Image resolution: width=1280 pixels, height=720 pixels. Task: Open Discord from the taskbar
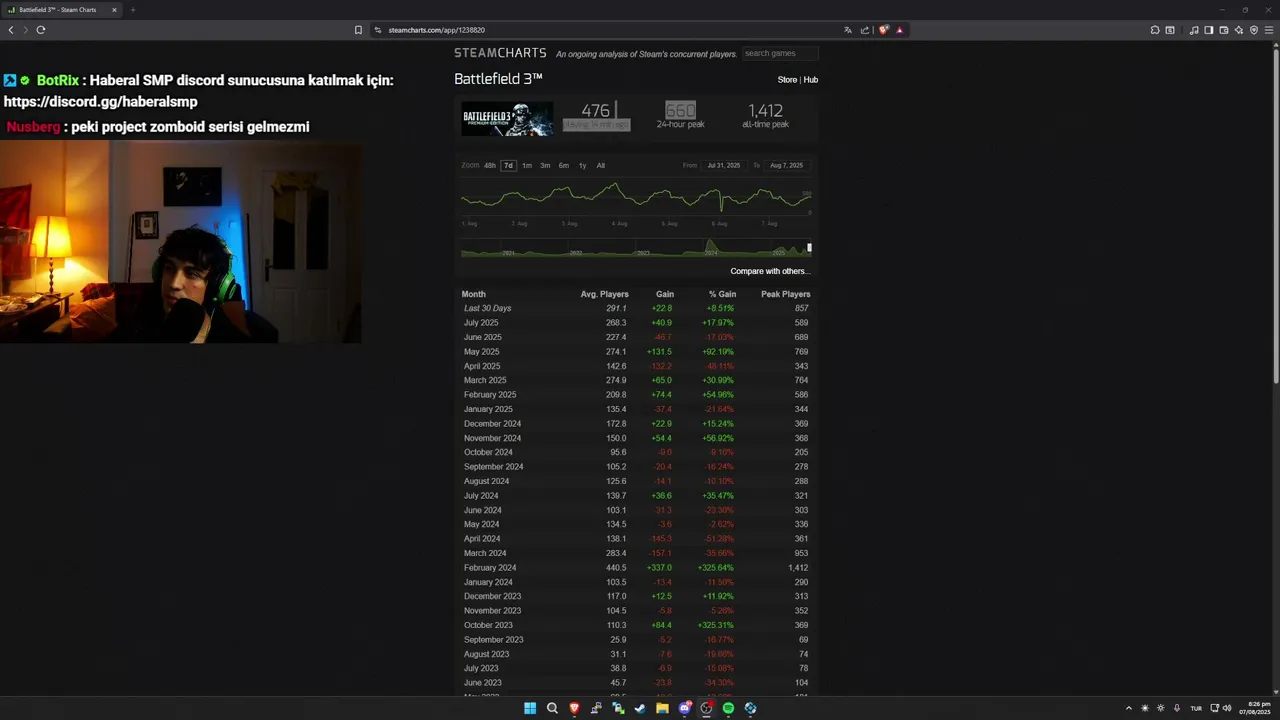point(684,708)
